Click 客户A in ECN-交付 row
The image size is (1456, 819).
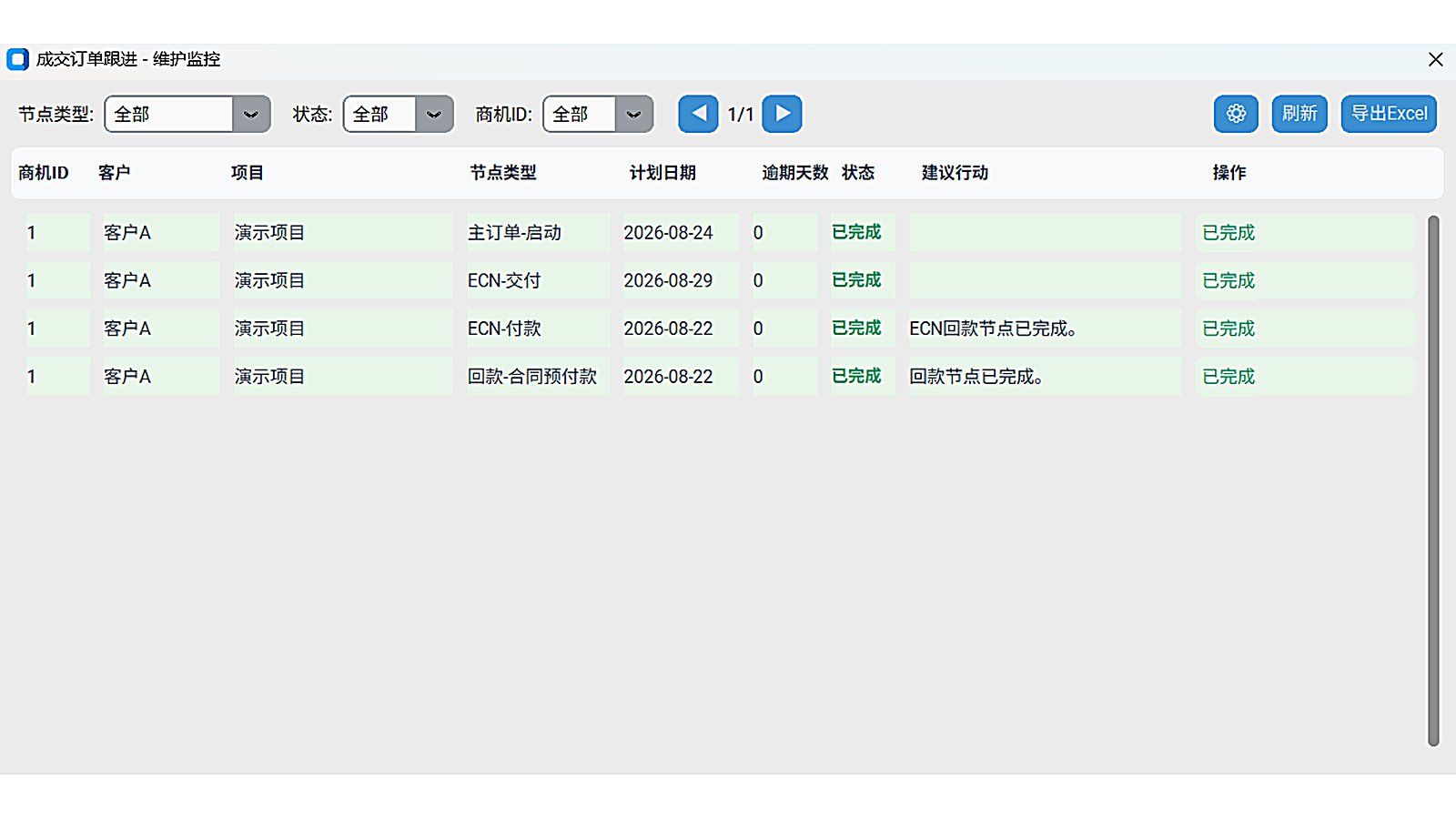coord(127,281)
